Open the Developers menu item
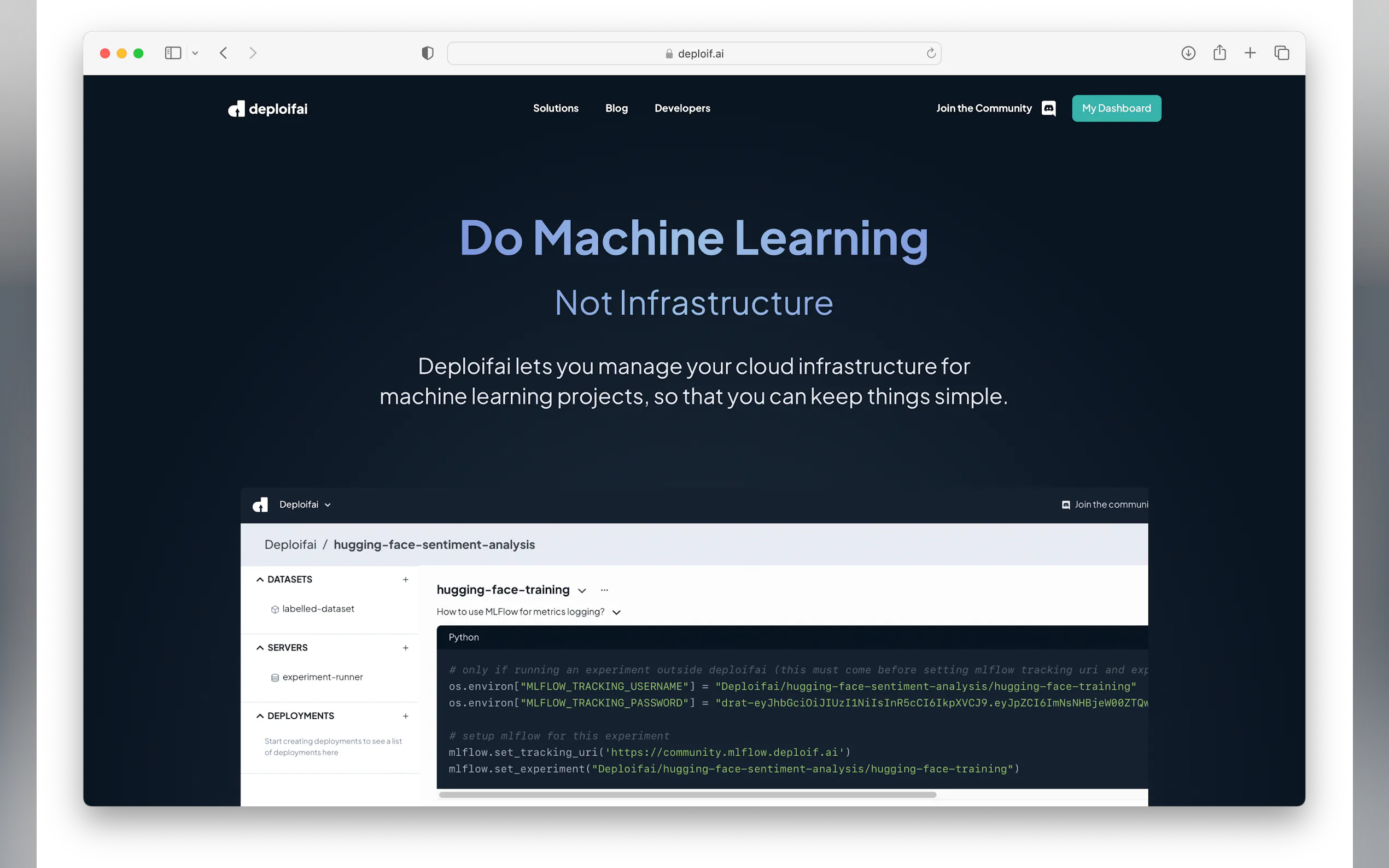Screen dimensions: 1389x868 tap(682, 108)
